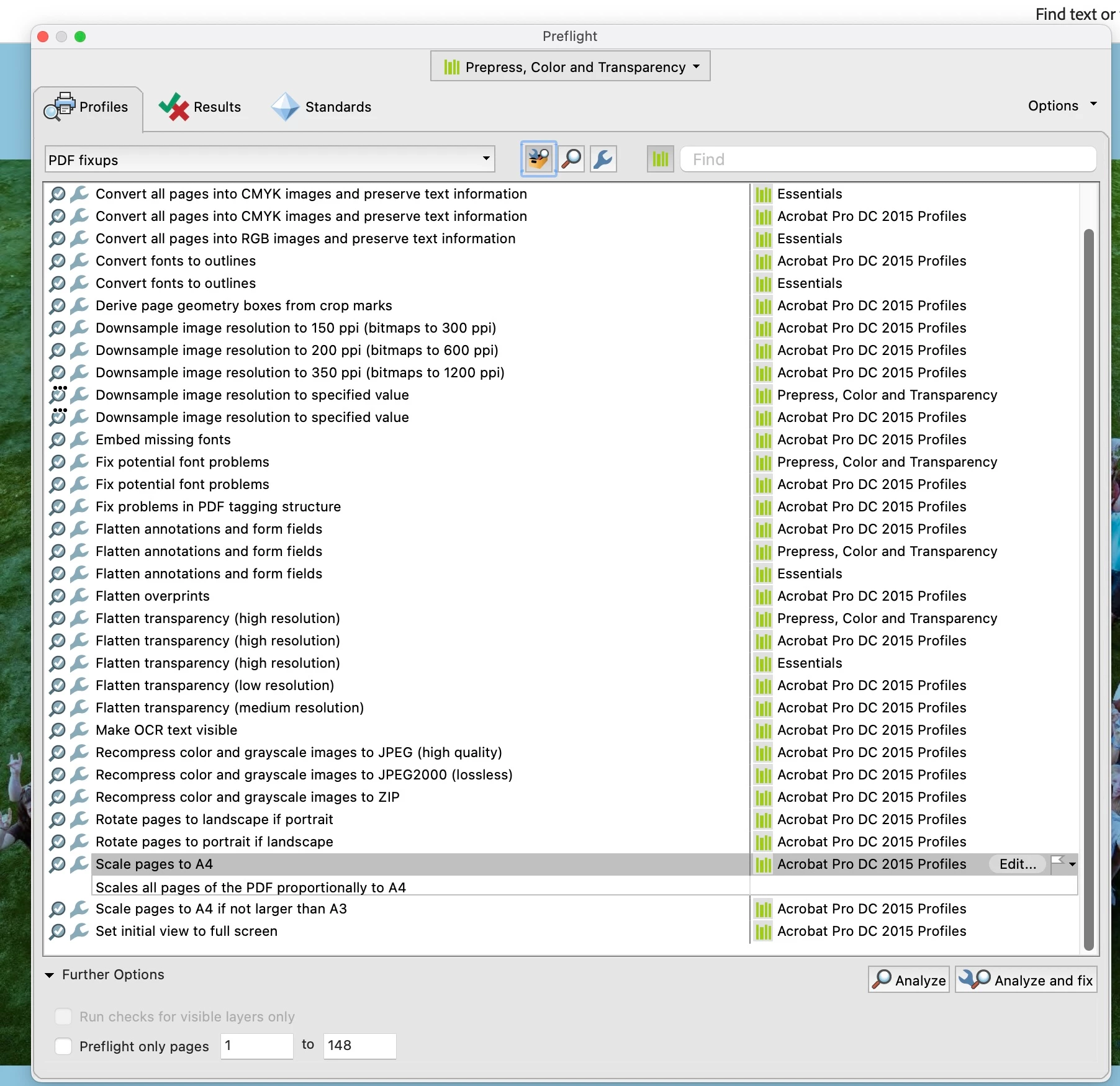Switch to the Standards tab
The height and width of the screenshot is (1086, 1120).
pyautogui.click(x=321, y=107)
